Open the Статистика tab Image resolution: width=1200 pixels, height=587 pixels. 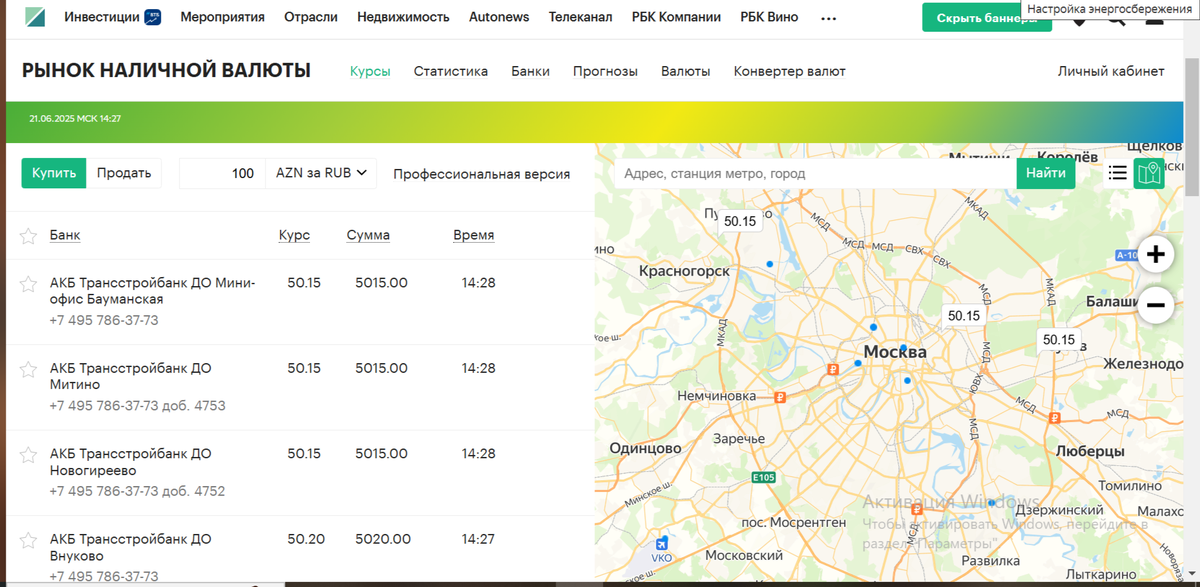click(451, 71)
